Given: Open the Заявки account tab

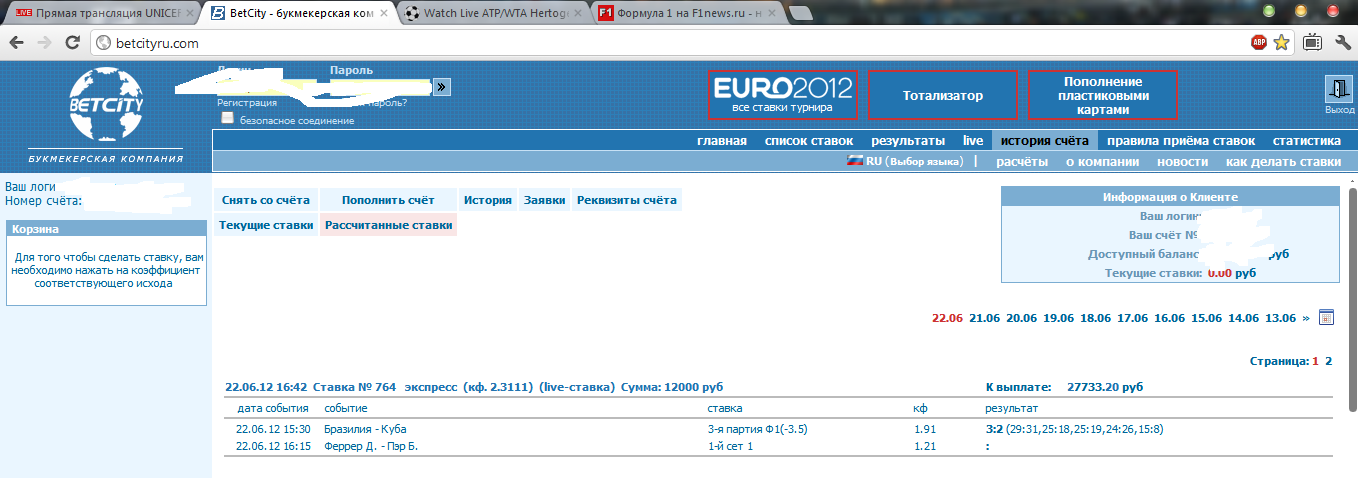Looking at the screenshot, I should coord(545,200).
